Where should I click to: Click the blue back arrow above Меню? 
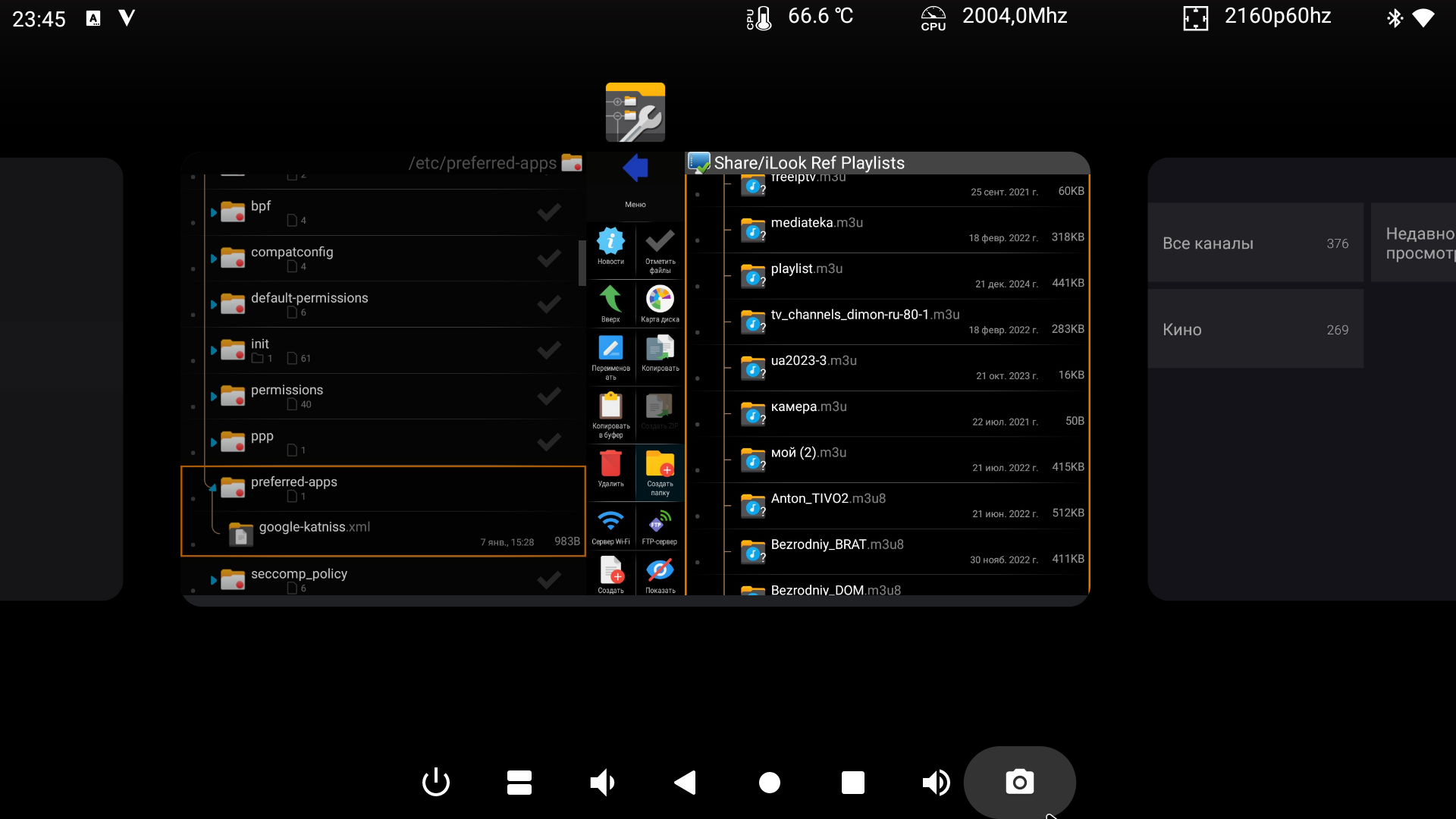[635, 168]
